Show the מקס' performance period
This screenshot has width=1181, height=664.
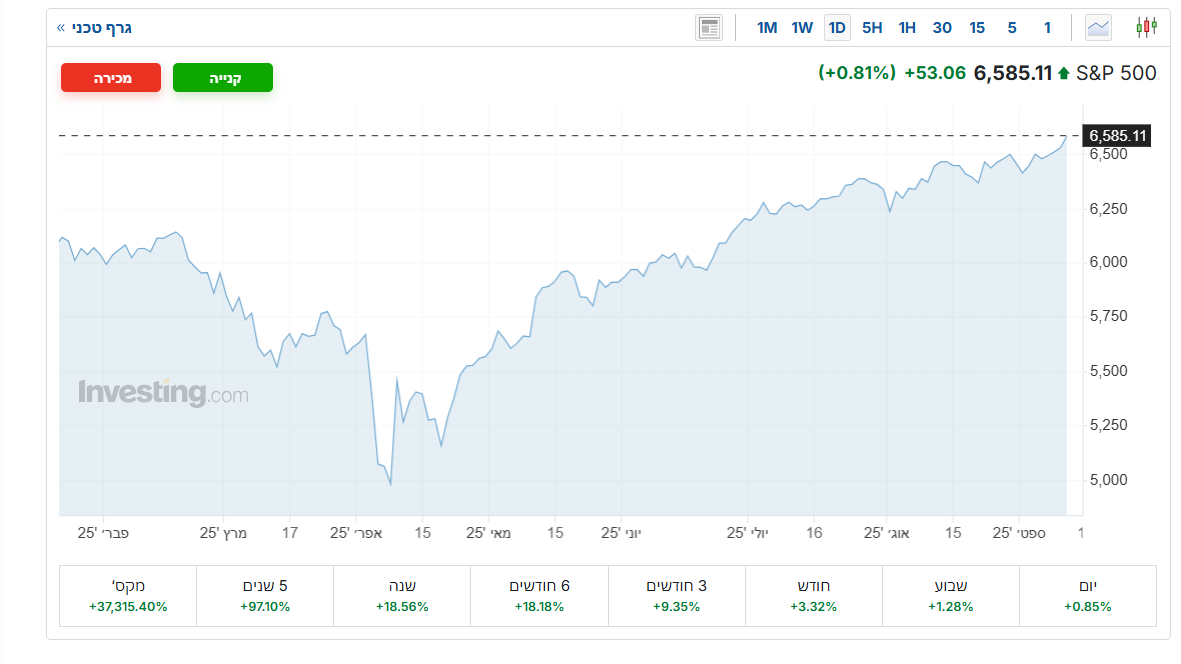point(128,596)
